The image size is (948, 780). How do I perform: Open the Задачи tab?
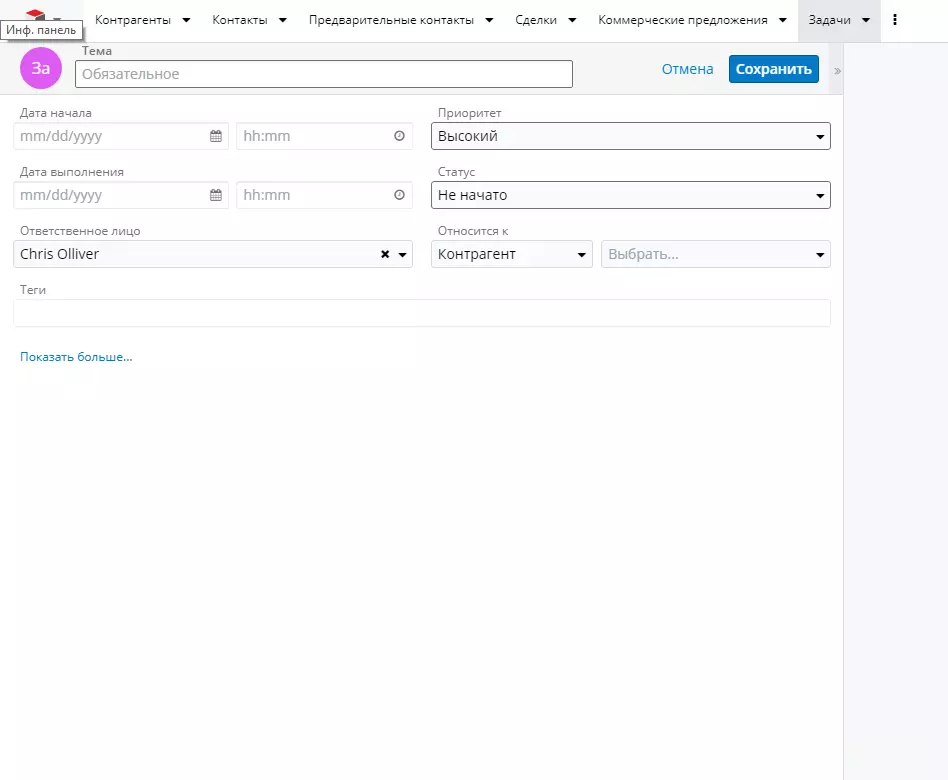click(830, 20)
